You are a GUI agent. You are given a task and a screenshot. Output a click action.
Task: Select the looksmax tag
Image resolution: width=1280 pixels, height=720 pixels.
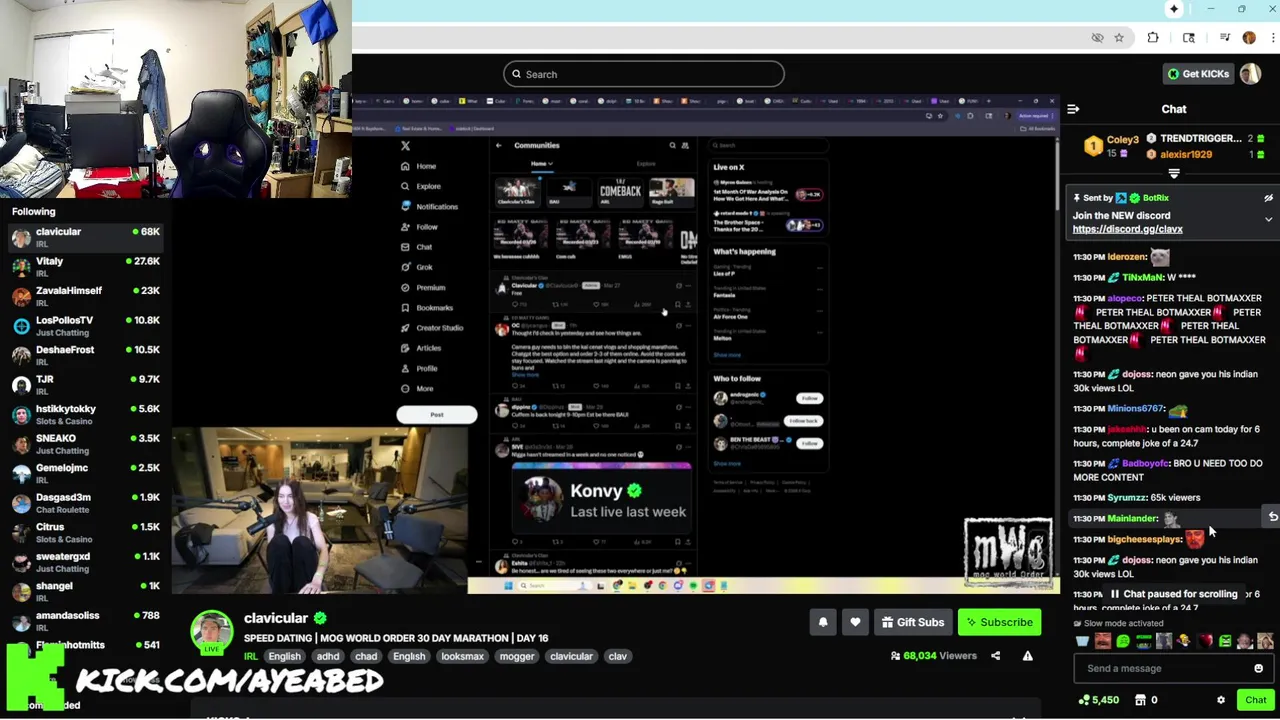tap(462, 656)
